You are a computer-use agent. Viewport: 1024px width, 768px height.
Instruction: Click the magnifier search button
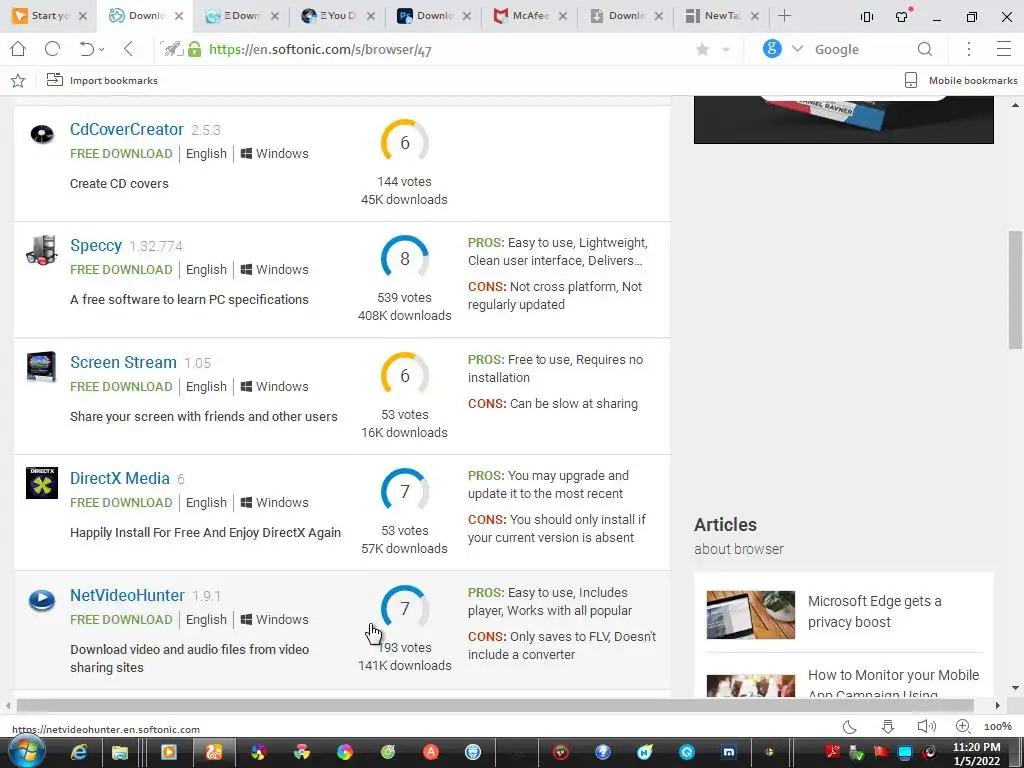pyautogui.click(x=925, y=50)
